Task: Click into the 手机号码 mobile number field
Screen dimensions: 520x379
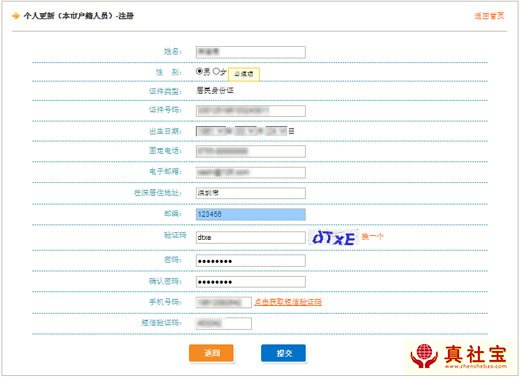Action: (x=224, y=302)
